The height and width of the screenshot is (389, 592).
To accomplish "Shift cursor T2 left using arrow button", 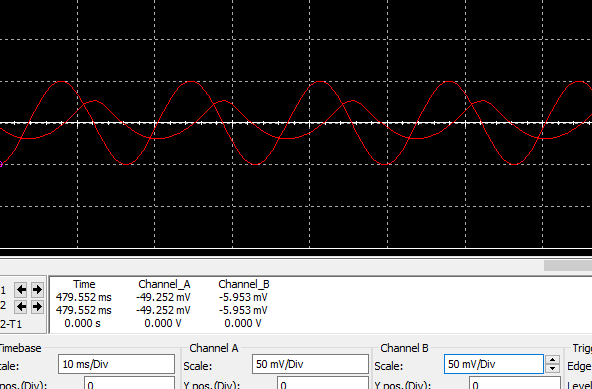I will pos(21,307).
